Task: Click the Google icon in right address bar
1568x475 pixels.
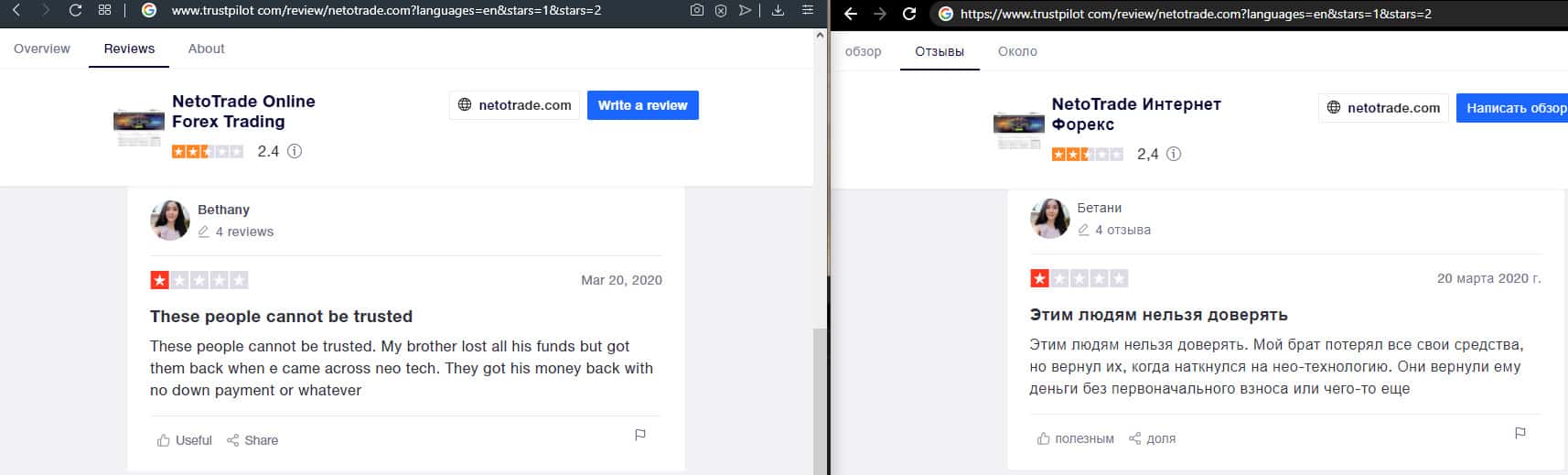Action: pos(946,14)
